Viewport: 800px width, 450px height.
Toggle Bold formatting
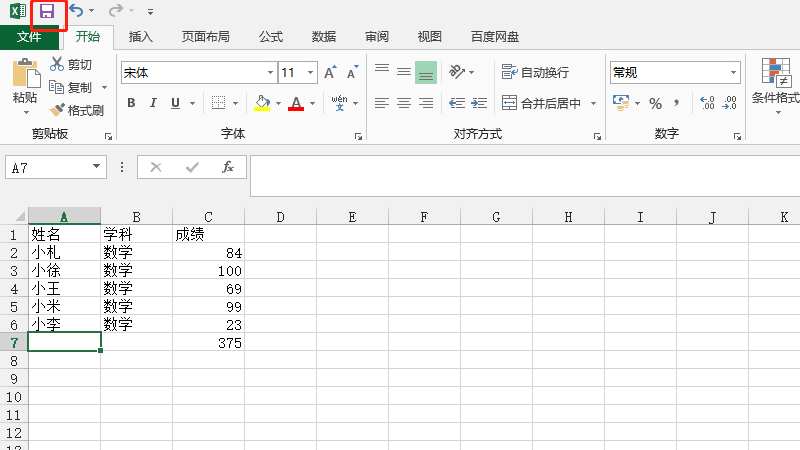(x=131, y=103)
